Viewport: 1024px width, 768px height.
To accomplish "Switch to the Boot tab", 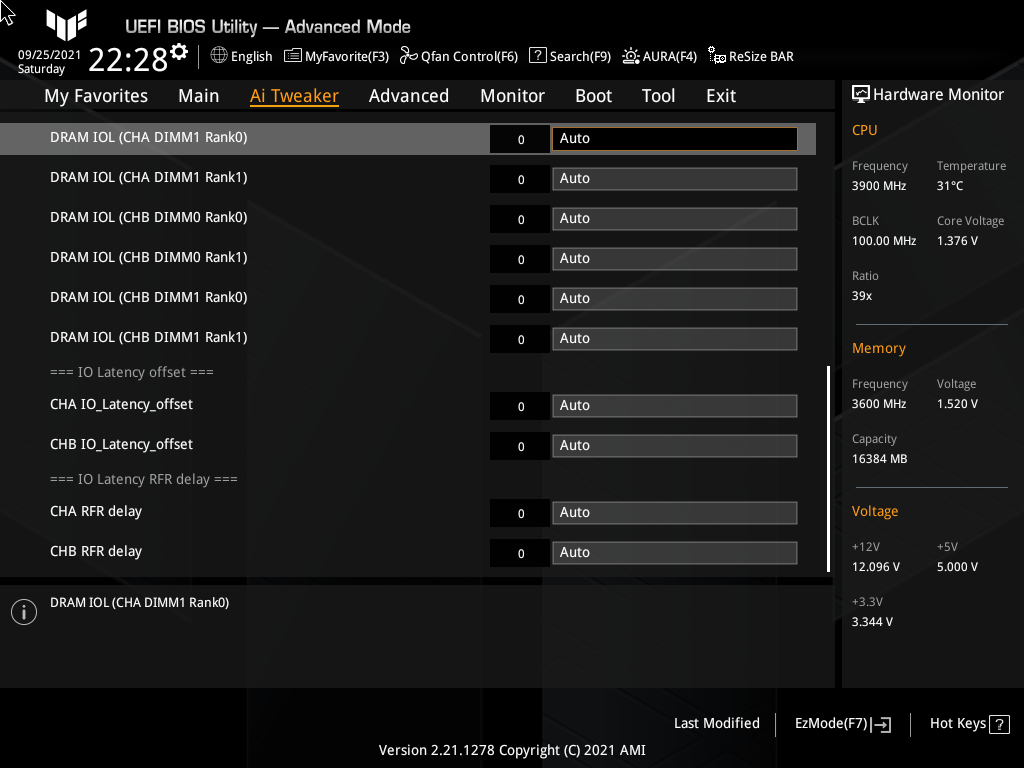I will 593,96.
